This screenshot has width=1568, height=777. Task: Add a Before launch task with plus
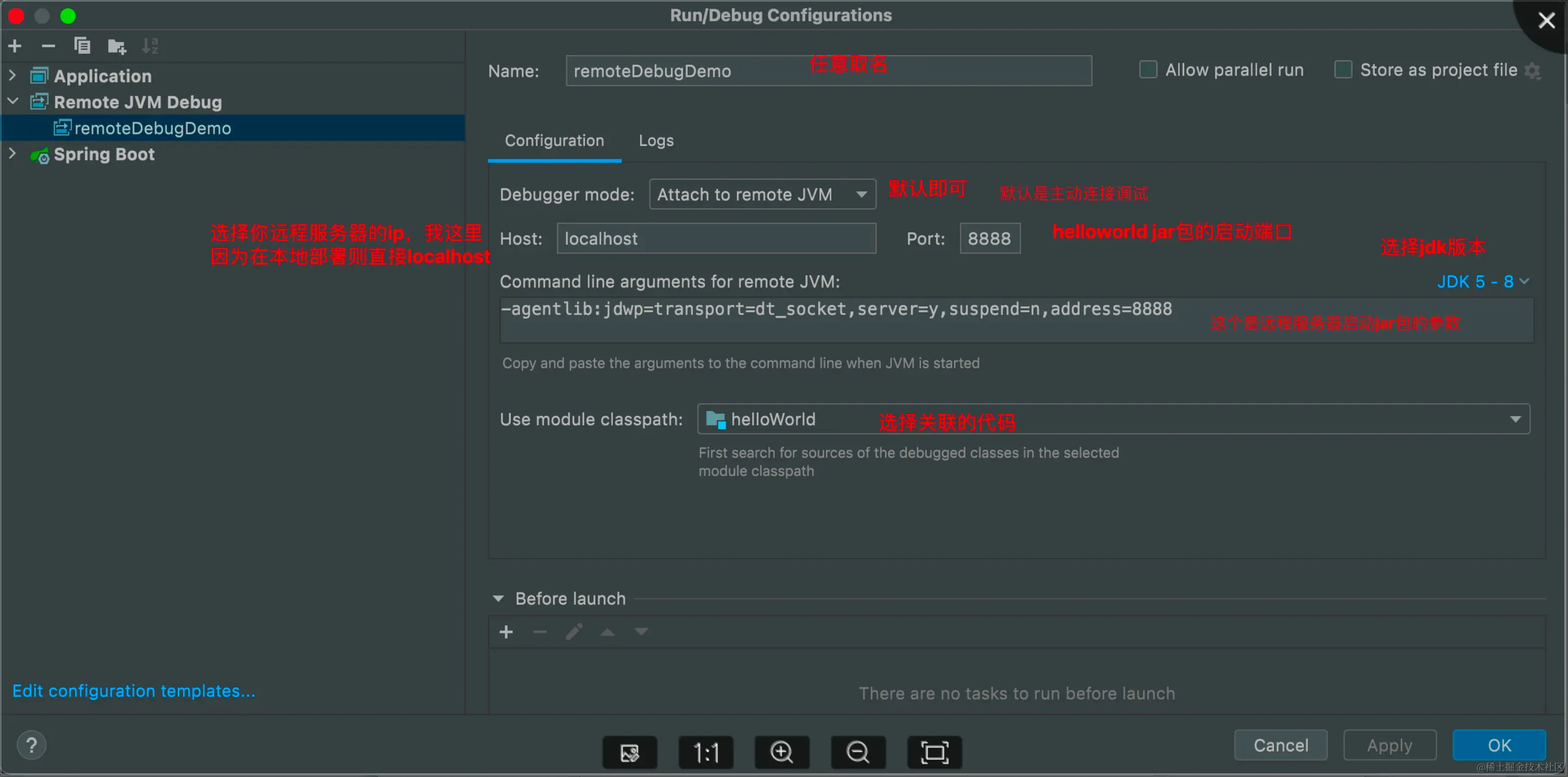[506, 632]
